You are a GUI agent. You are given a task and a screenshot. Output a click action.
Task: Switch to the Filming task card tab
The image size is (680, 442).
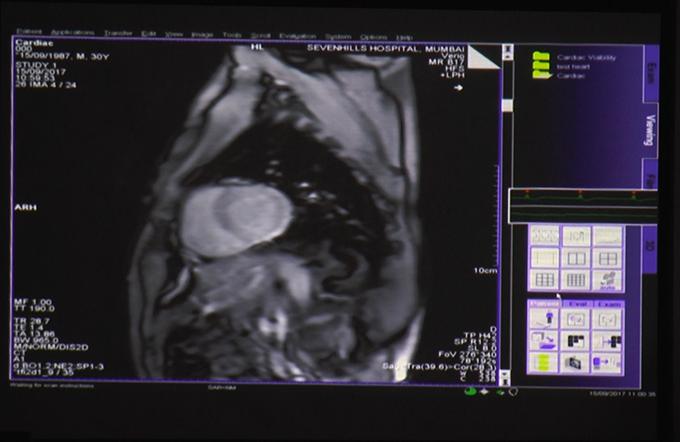point(650,174)
